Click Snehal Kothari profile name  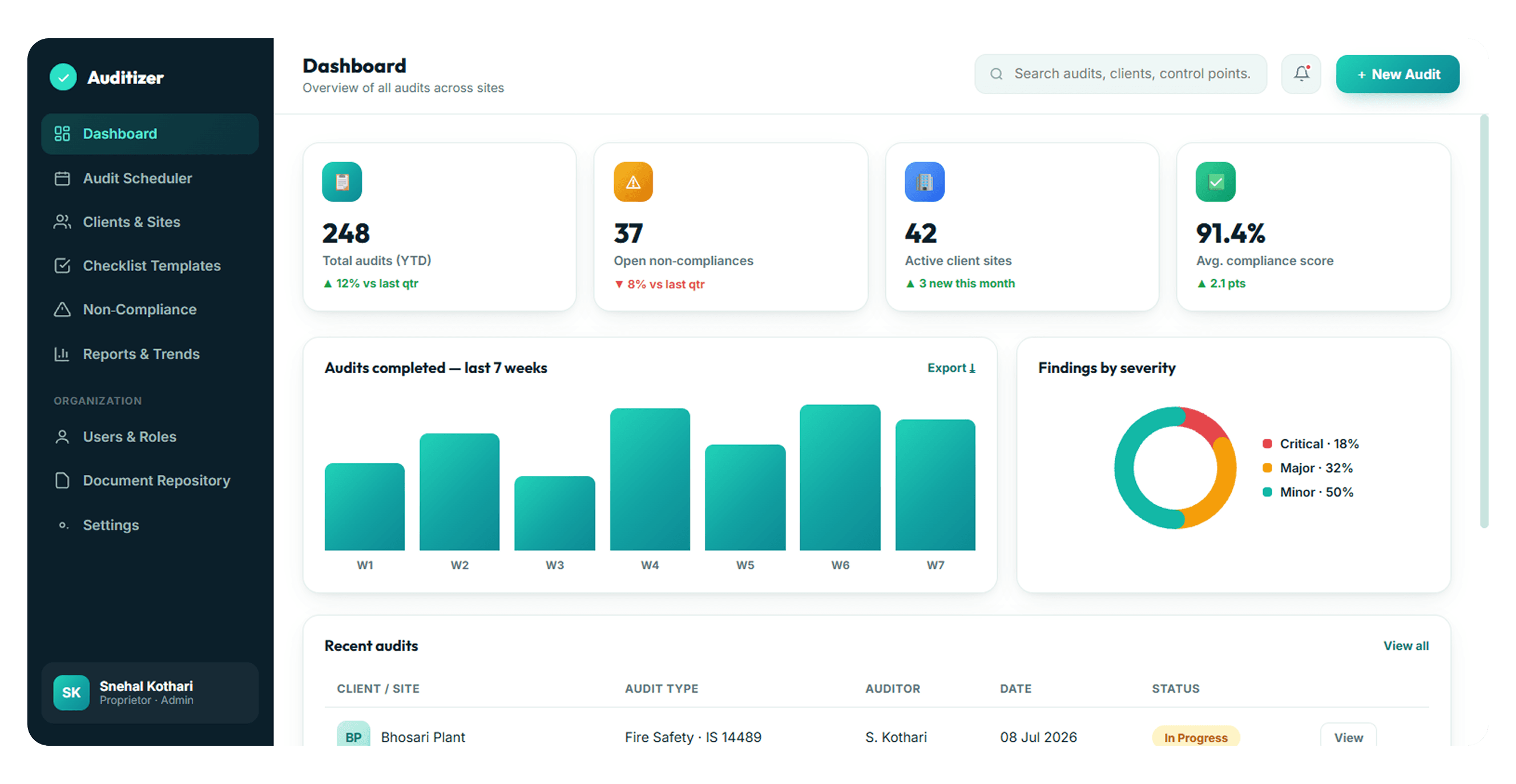[146, 686]
